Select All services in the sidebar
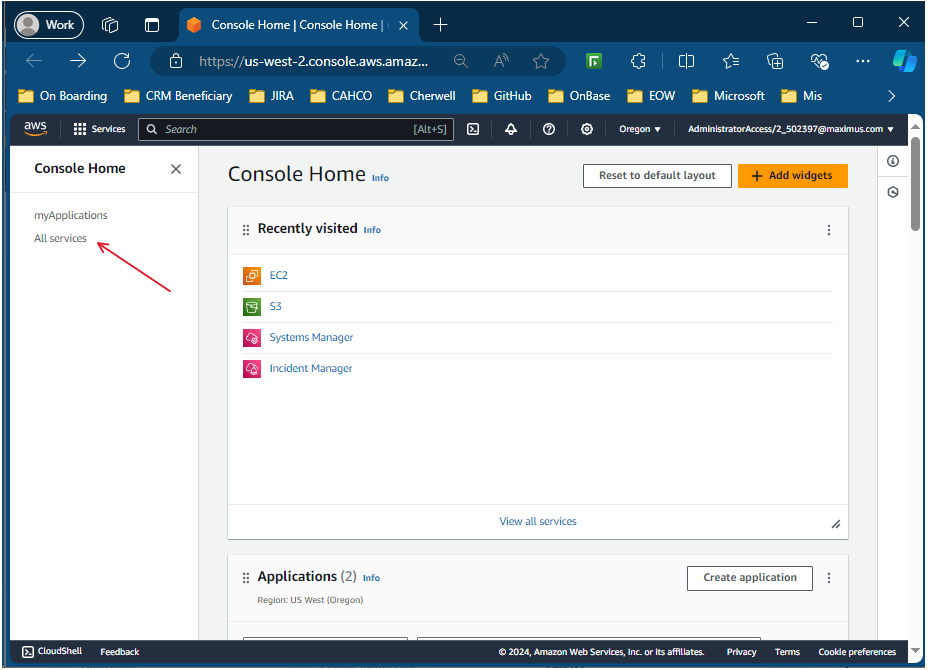Viewport: 928px width, 670px height. point(61,239)
